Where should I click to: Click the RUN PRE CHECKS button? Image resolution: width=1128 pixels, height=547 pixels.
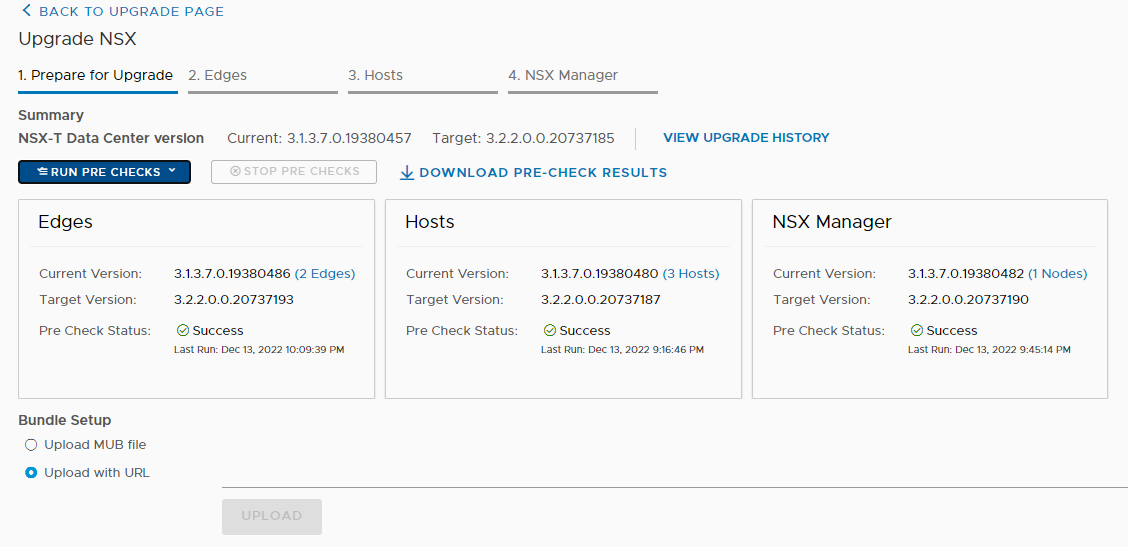[x=104, y=172]
